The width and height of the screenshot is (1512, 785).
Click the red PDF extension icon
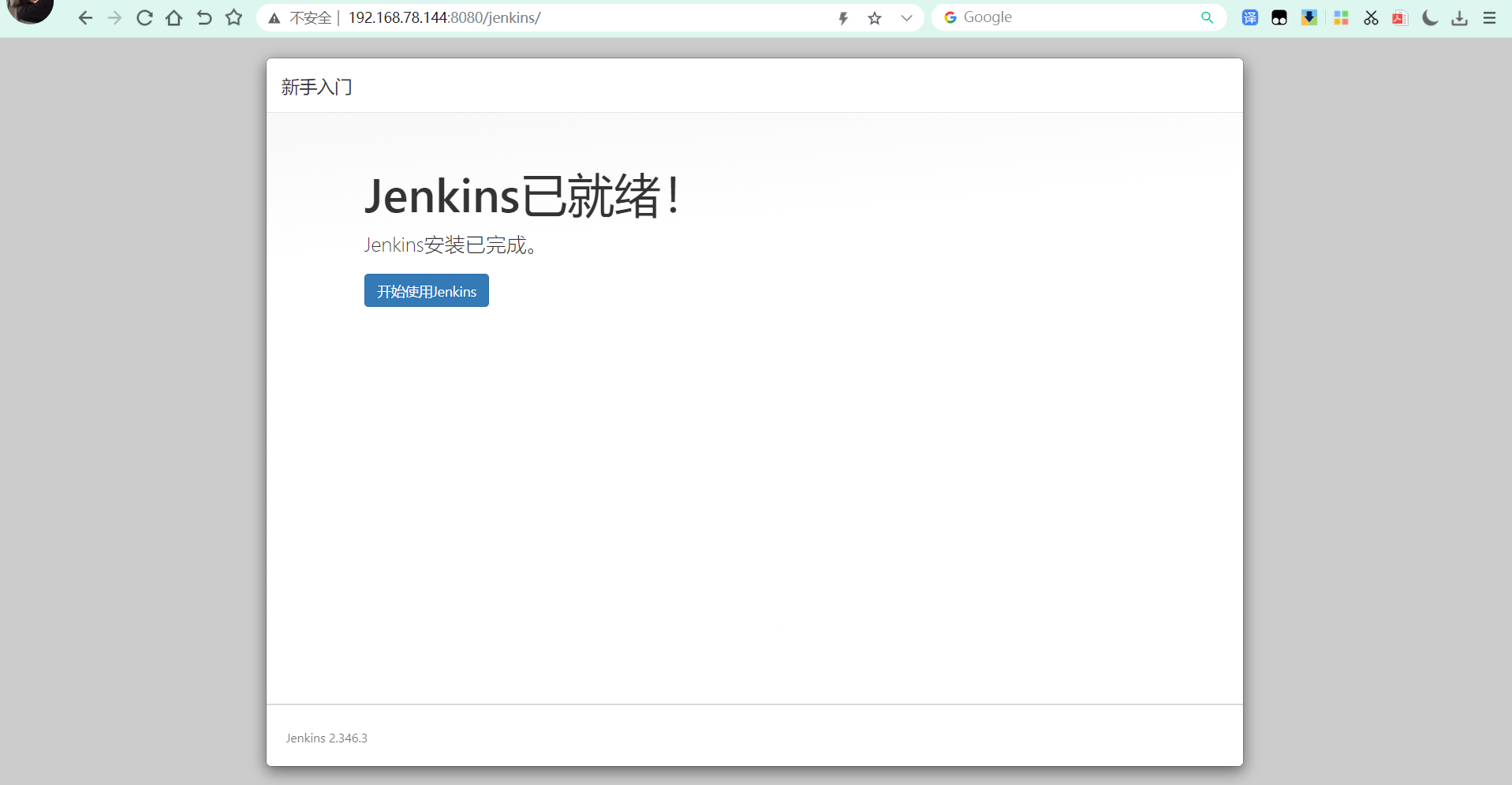click(x=1400, y=17)
